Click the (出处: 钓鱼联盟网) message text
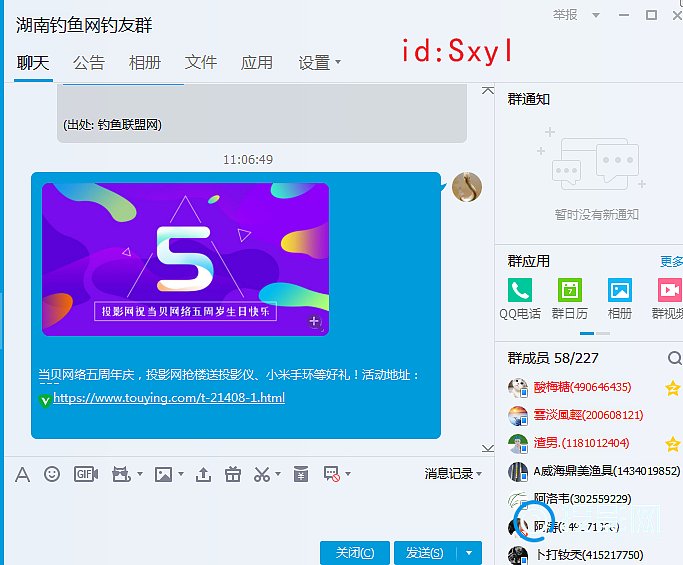 112,125
